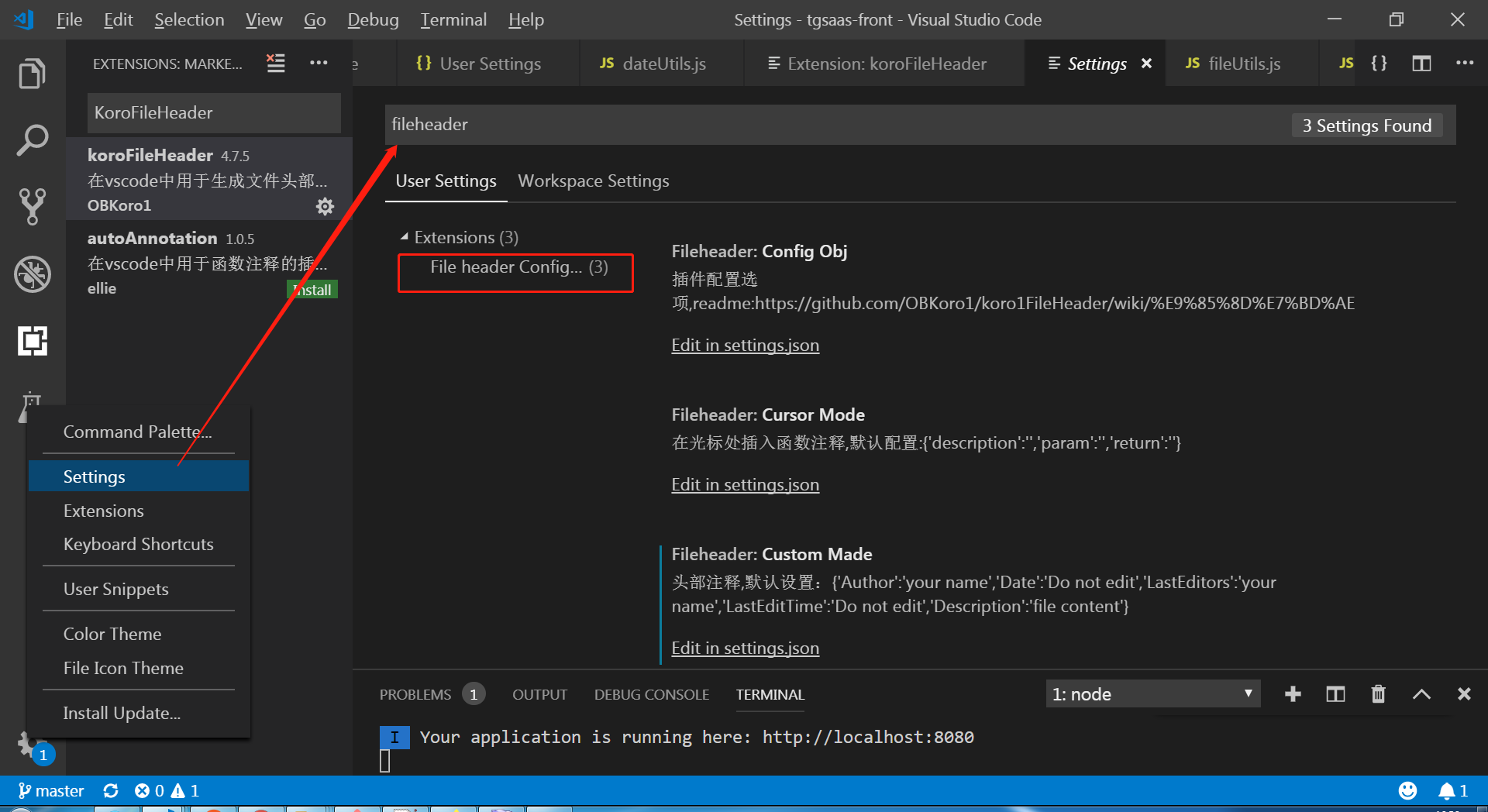The image size is (1488, 812).
Task: Open notifications bell in status bar
Action: click(1453, 790)
